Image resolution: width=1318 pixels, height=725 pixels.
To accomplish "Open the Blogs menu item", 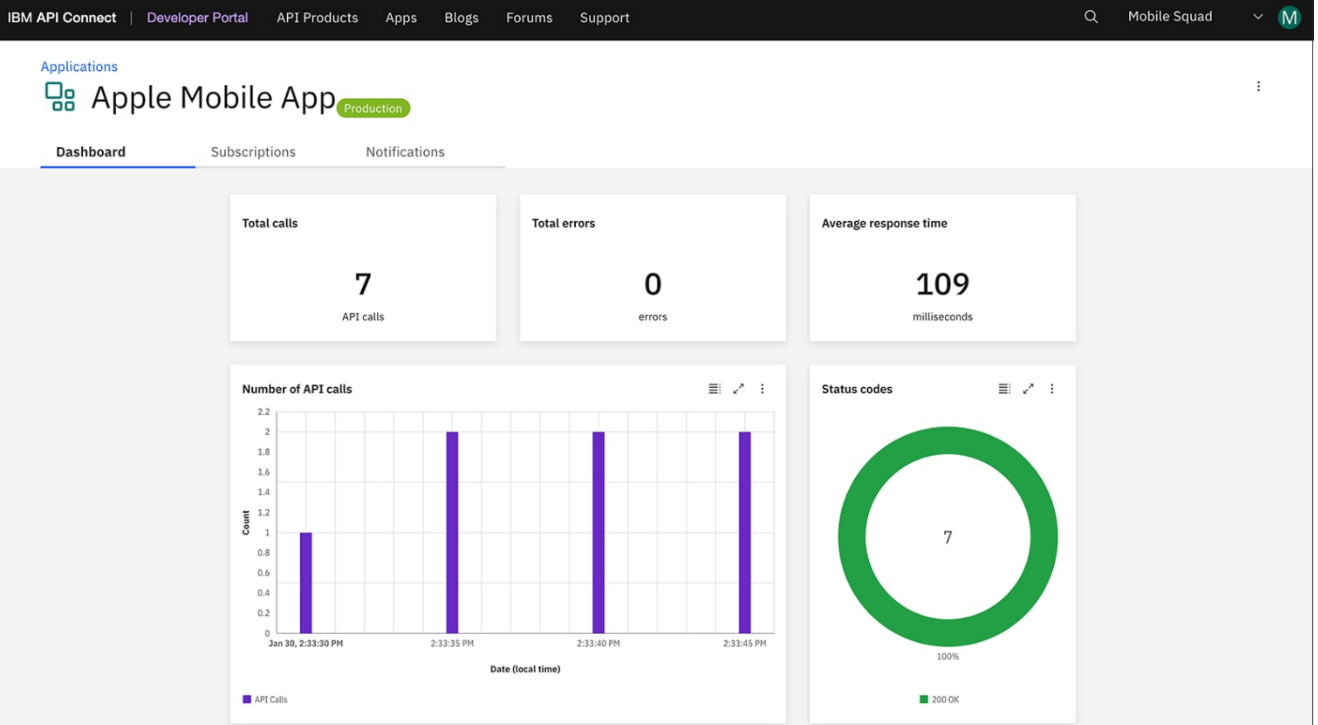I will click(461, 18).
